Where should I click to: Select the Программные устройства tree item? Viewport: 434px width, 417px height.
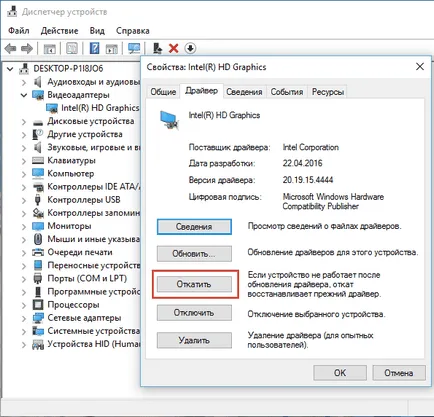click(94, 292)
